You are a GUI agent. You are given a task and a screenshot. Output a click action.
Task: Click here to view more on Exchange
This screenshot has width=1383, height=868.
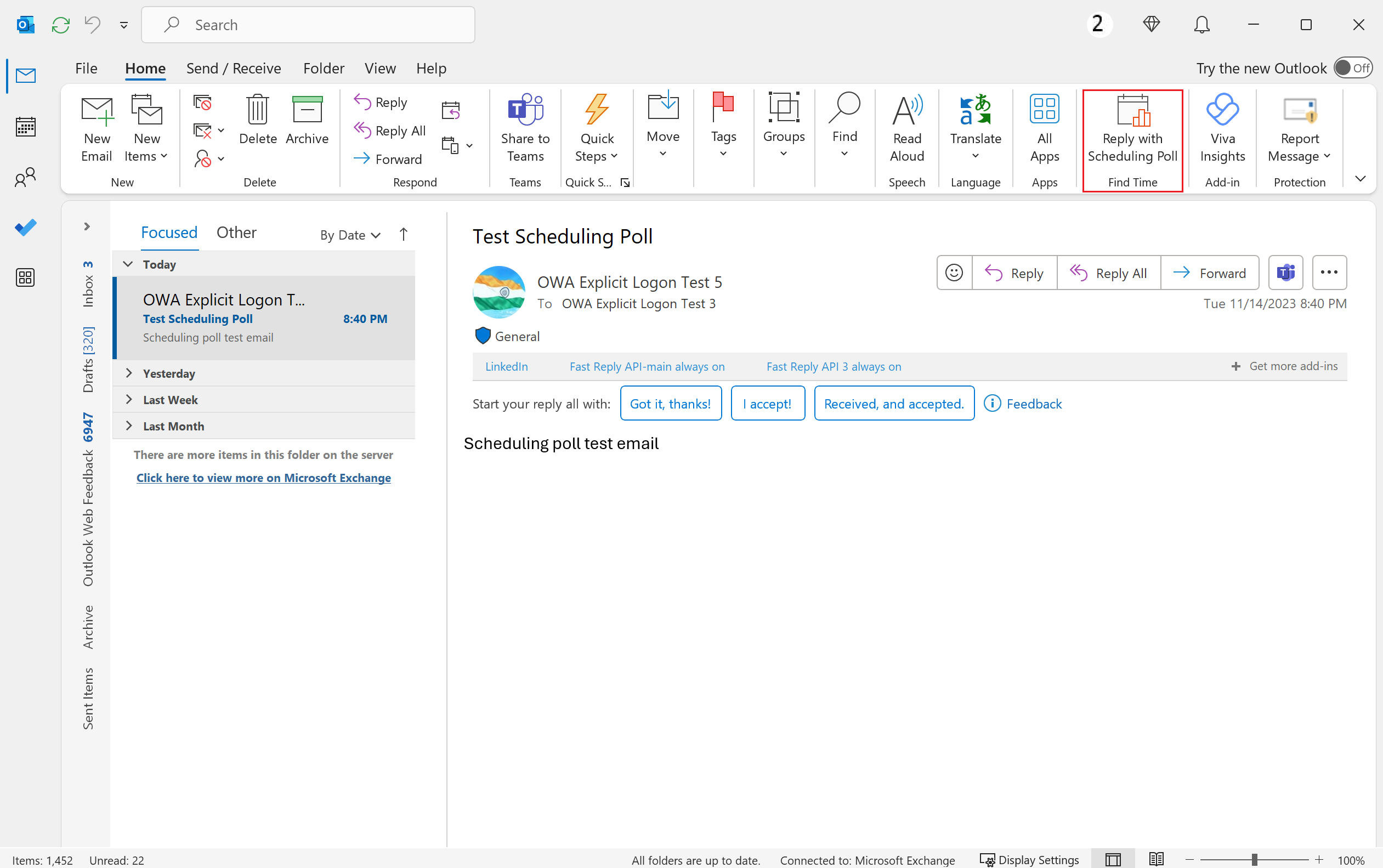point(263,477)
